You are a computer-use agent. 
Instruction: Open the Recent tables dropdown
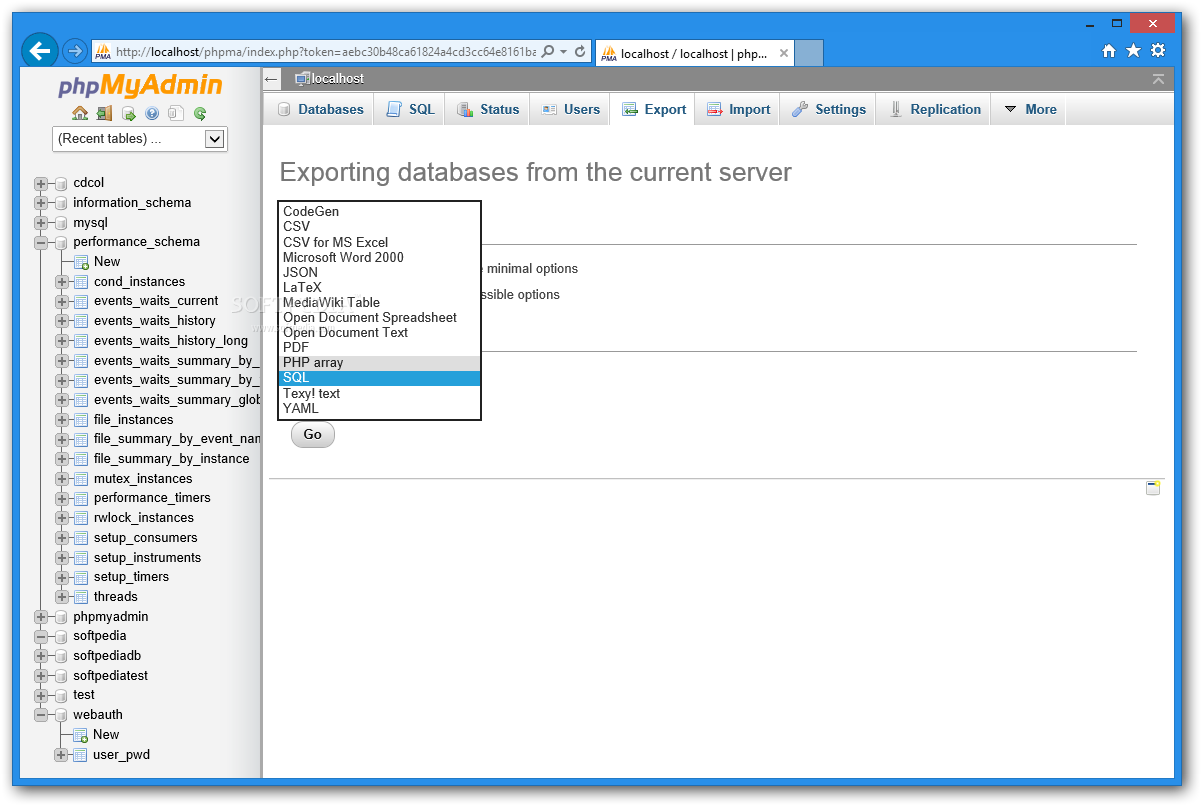tap(140, 139)
